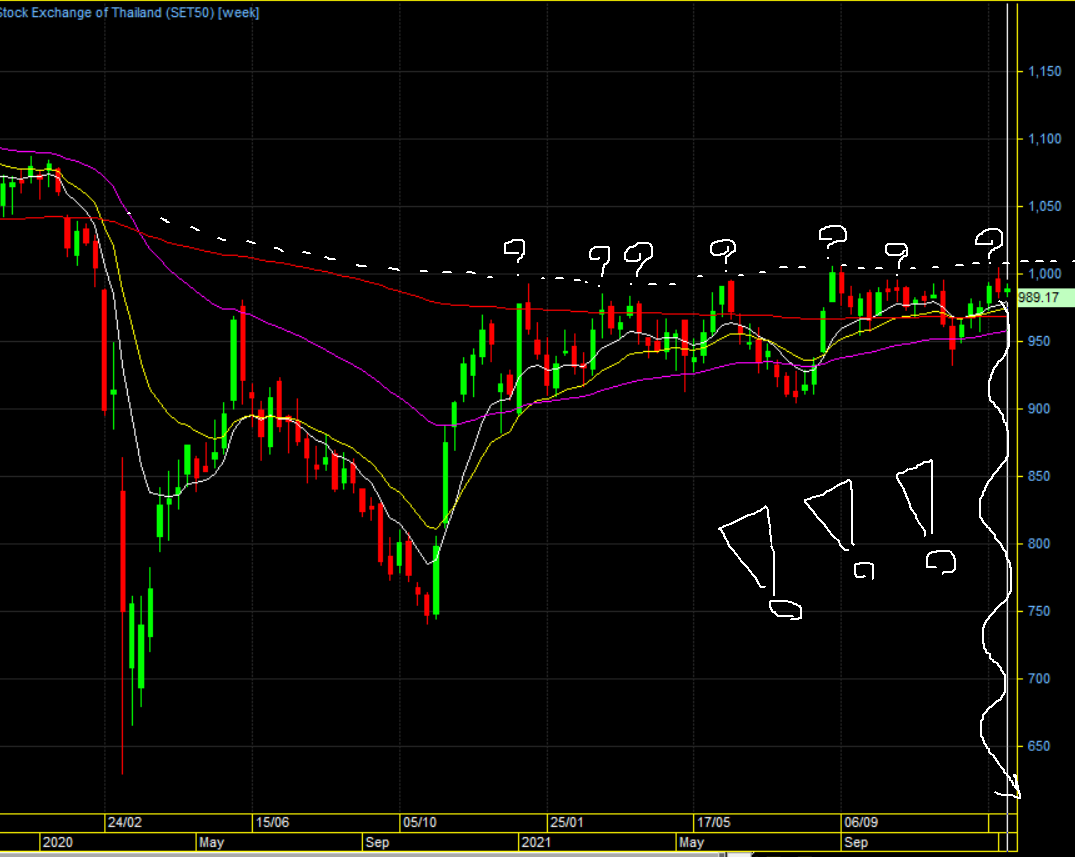
Task: Click the 650 price axis label
Action: [1039, 746]
